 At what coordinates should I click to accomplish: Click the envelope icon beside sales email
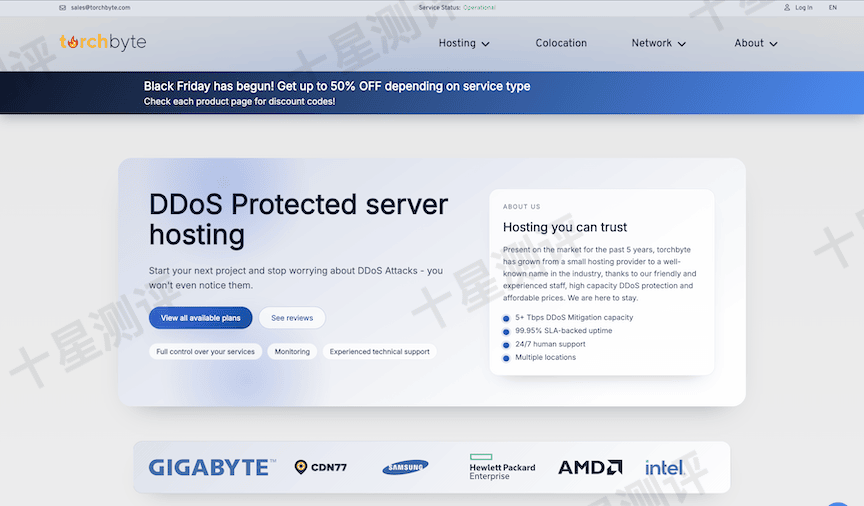click(x=62, y=7)
